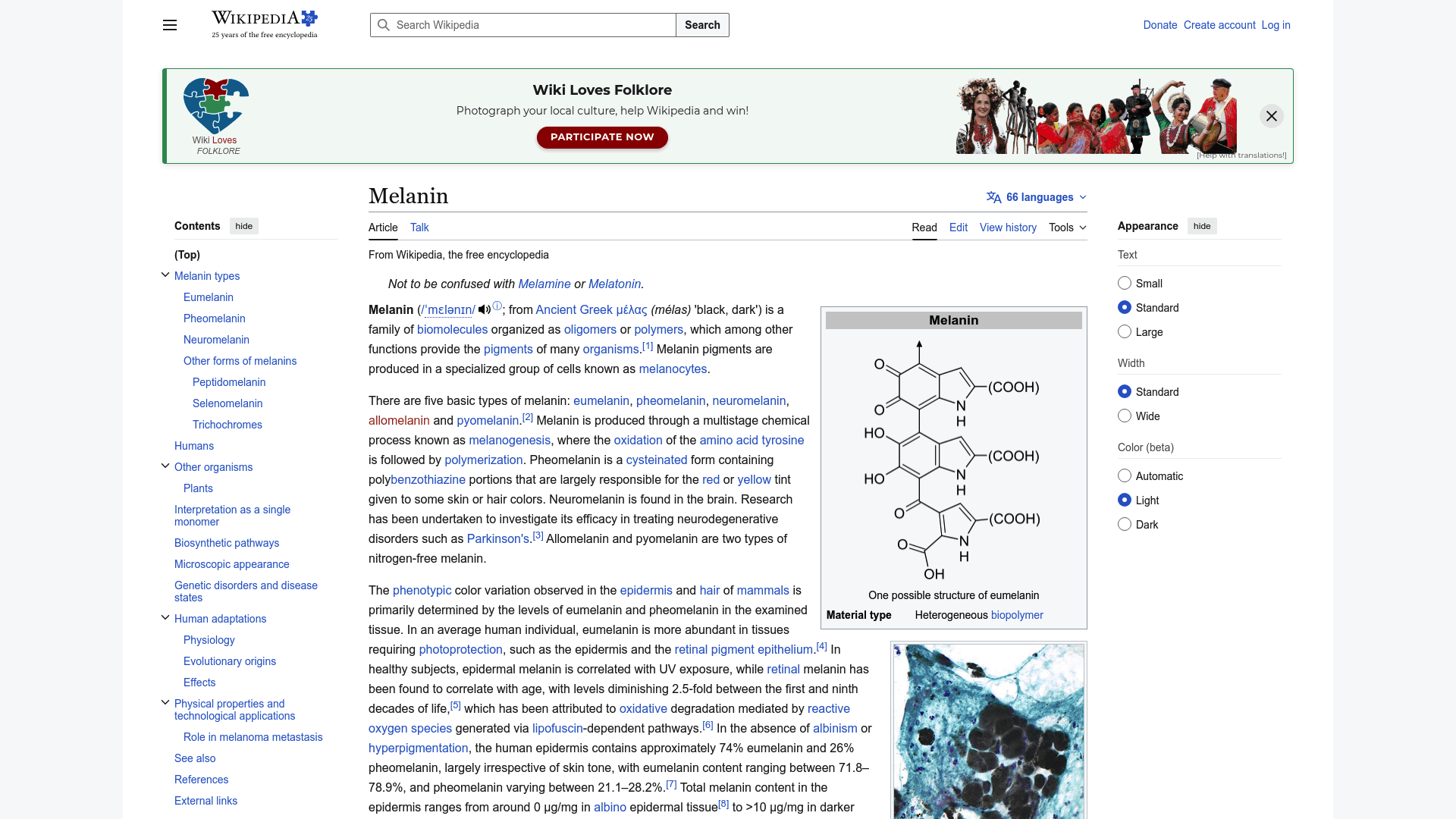
Task: Click Create account link
Action: [1219, 25]
